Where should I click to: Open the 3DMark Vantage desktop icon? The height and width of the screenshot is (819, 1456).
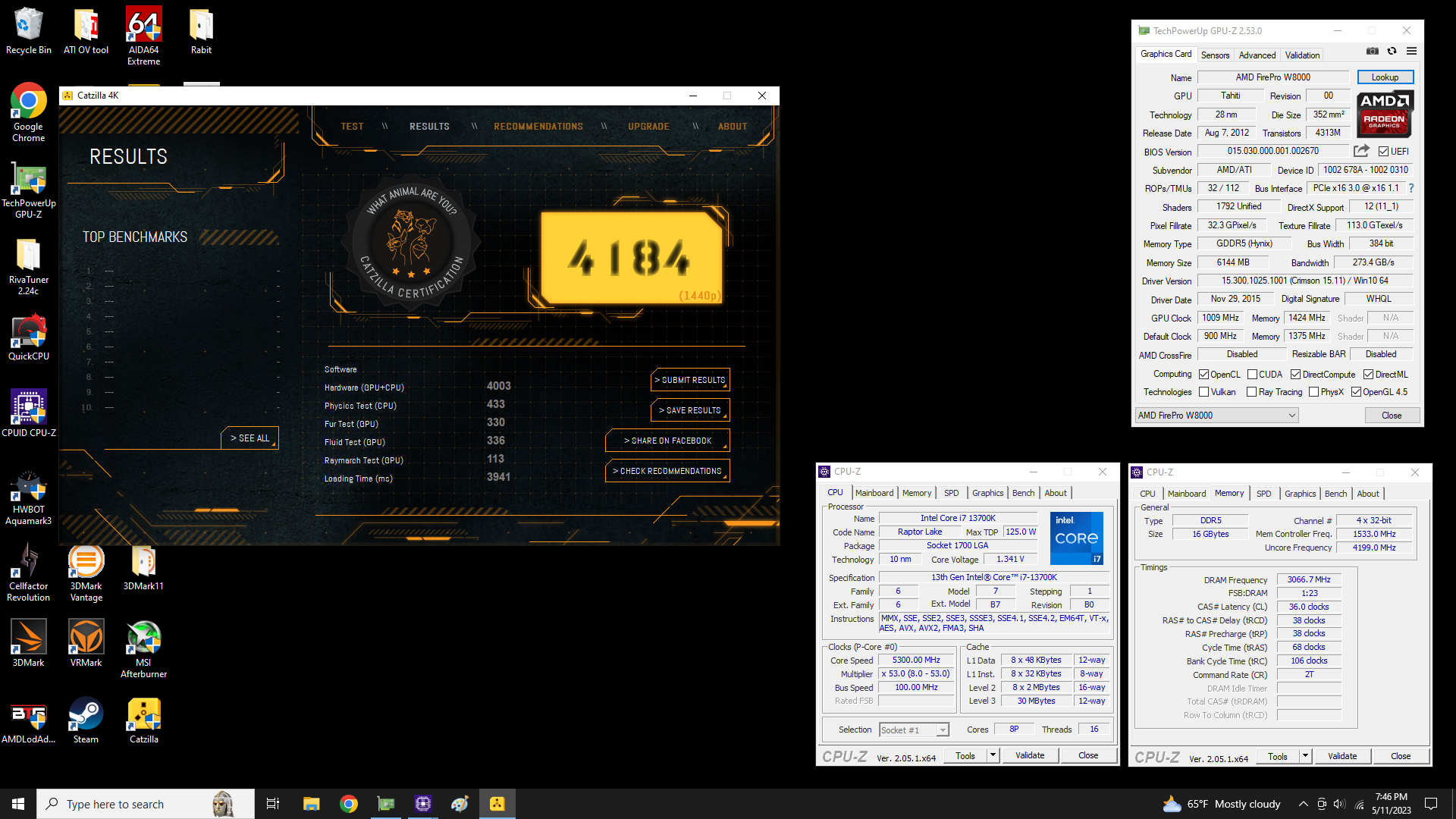click(86, 573)
